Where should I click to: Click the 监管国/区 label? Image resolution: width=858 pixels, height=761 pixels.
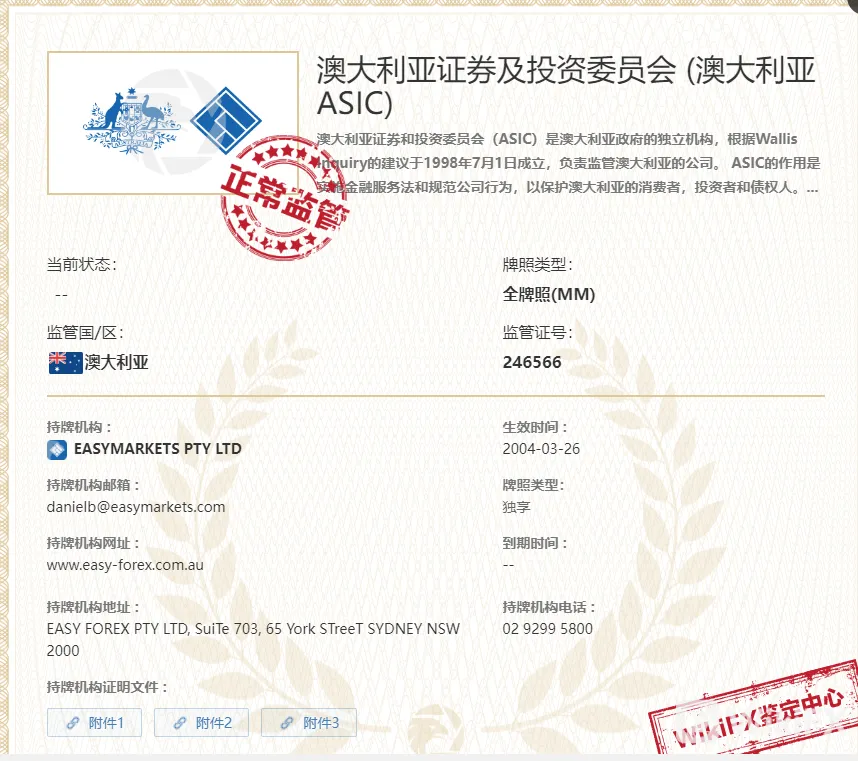85,333
